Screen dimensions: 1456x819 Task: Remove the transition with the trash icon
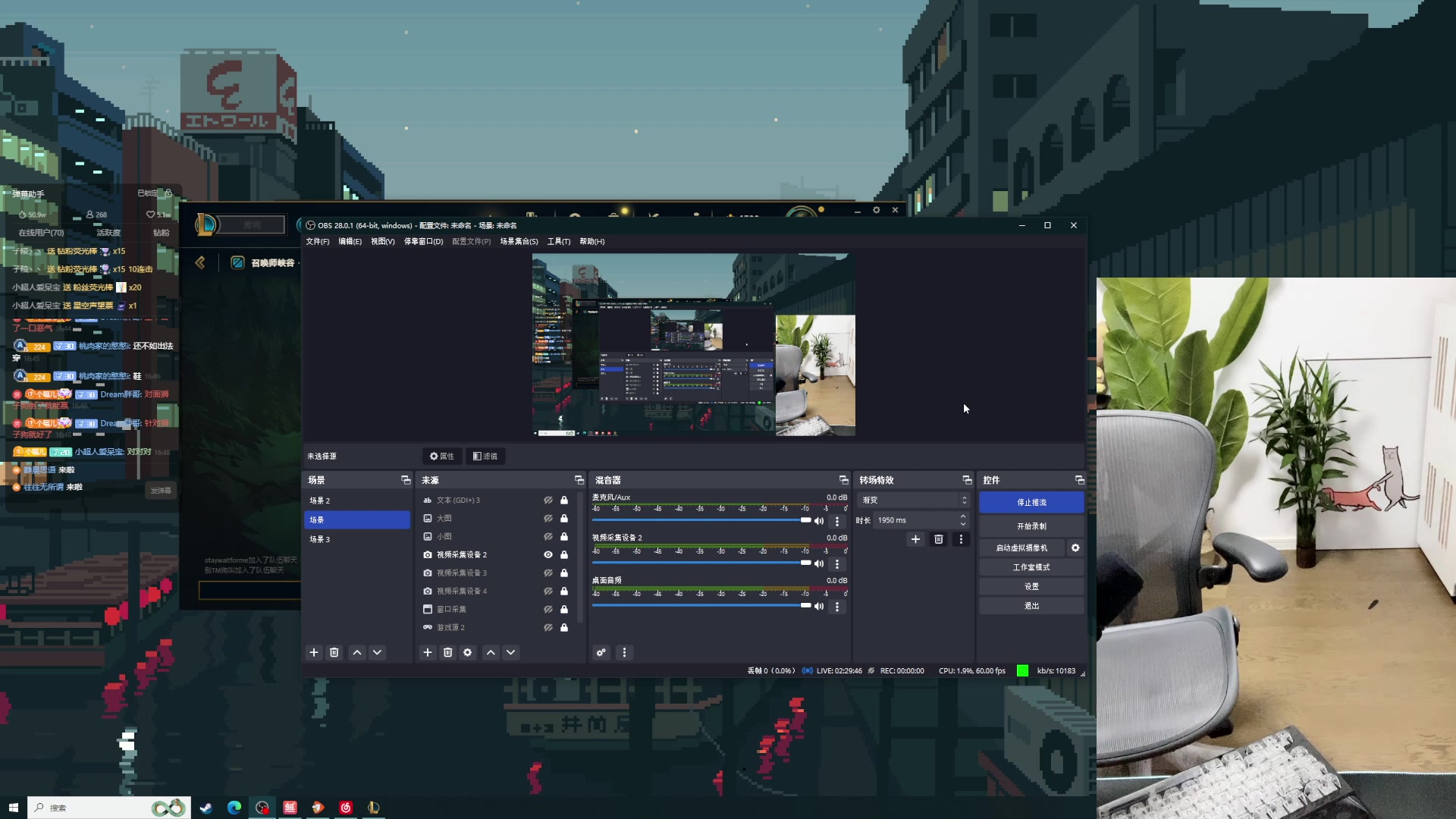point(939,539)
